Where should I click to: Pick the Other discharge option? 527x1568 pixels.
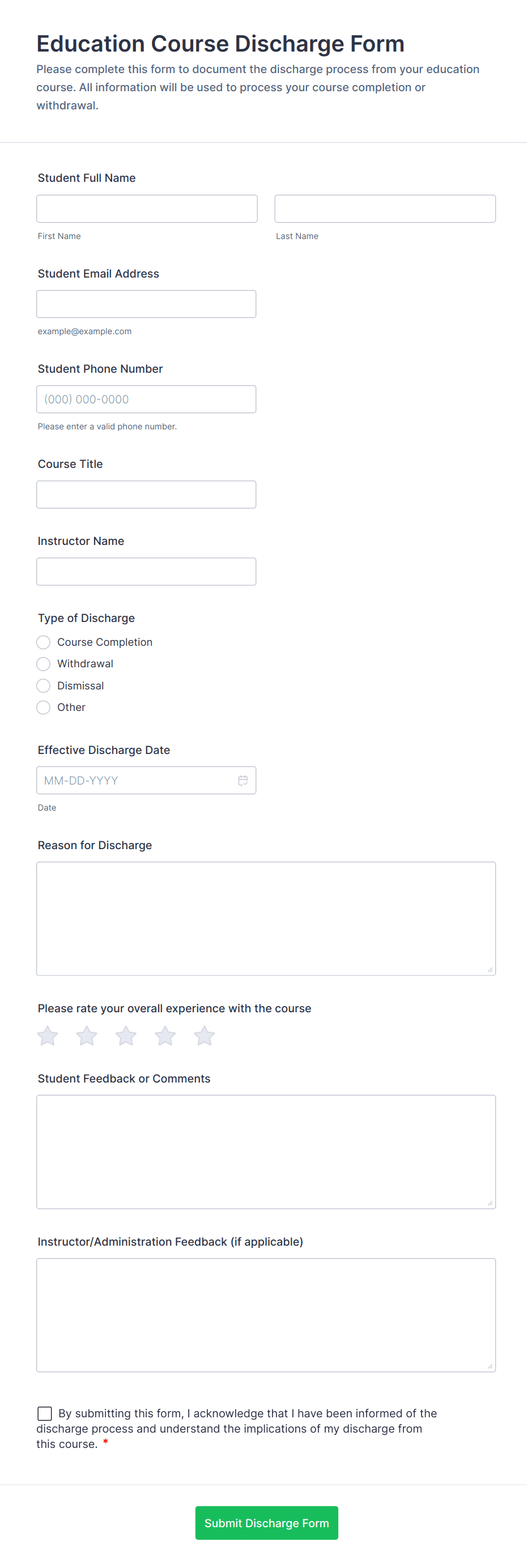pos(43,708)
